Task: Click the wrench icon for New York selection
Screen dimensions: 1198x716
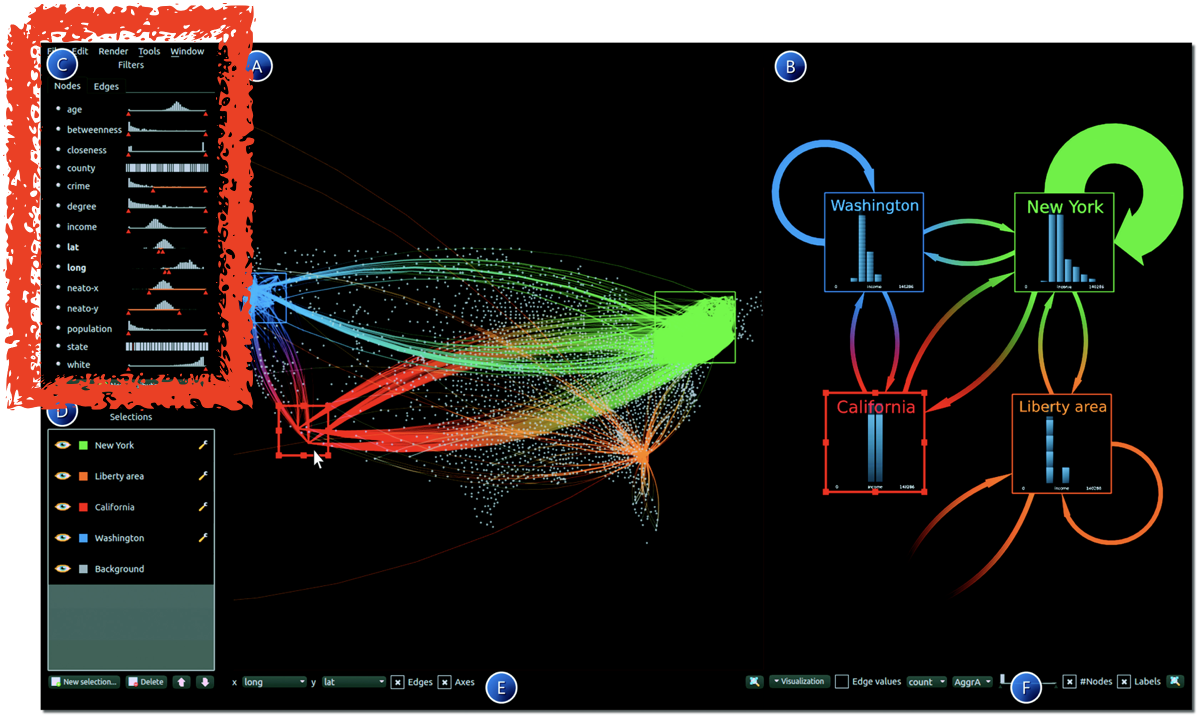Action: tap(203, 445)
